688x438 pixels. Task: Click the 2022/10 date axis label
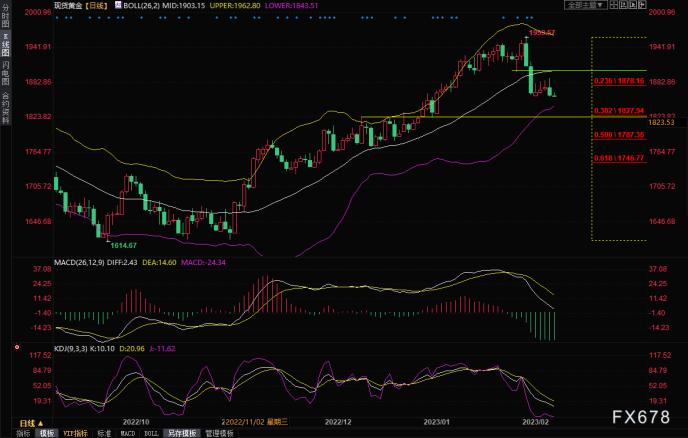click(x=136, y=422)
